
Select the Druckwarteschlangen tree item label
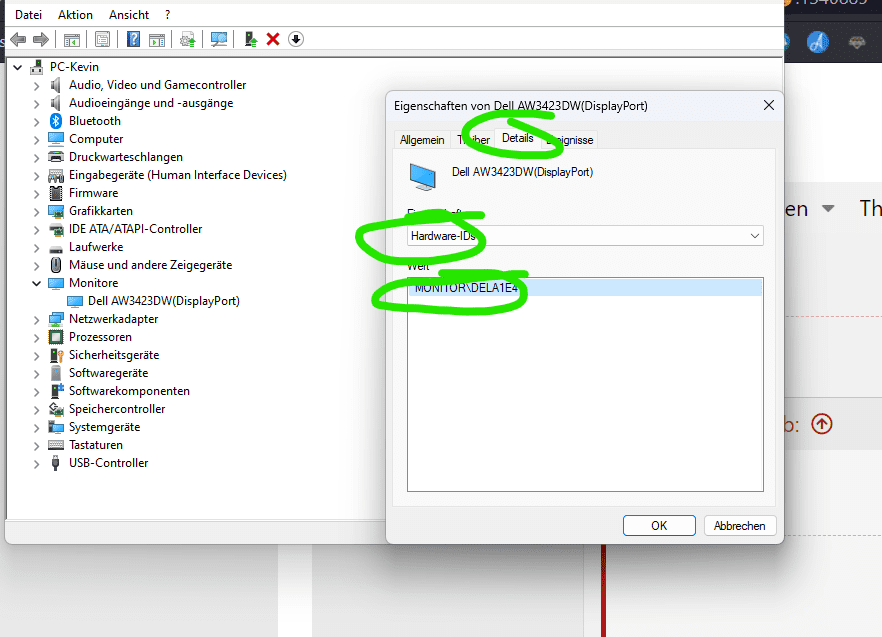[126, 157]
